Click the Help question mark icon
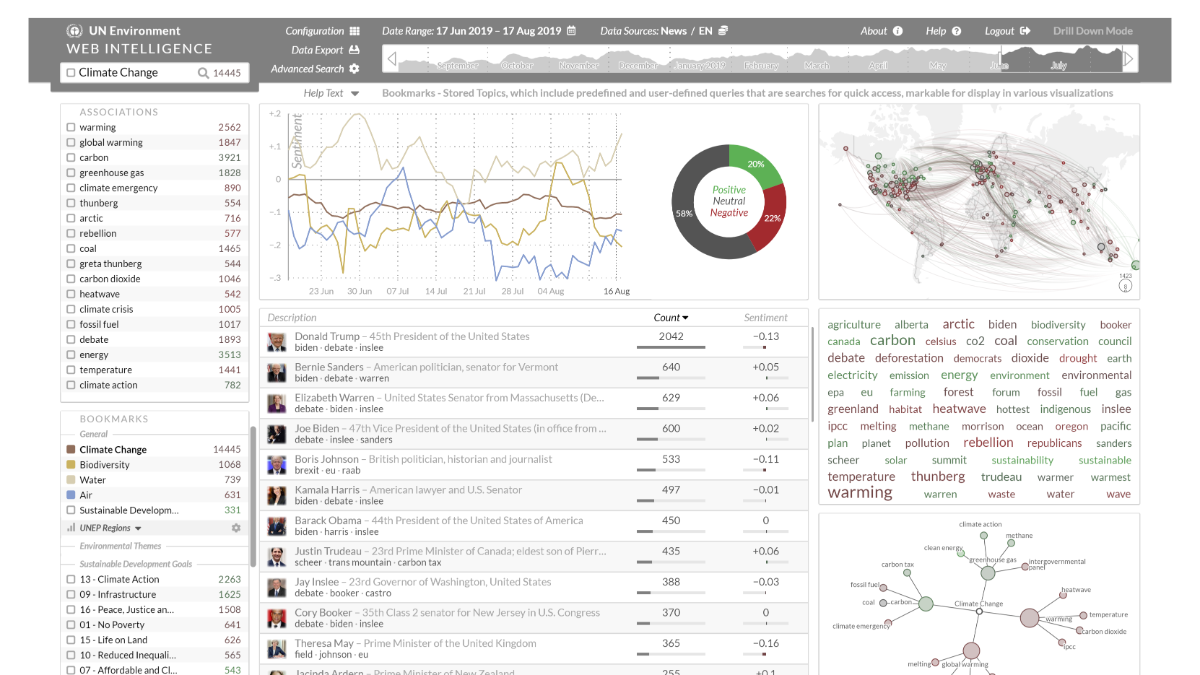The width and height of the screenshot is (1200, 675). point(957,31)
